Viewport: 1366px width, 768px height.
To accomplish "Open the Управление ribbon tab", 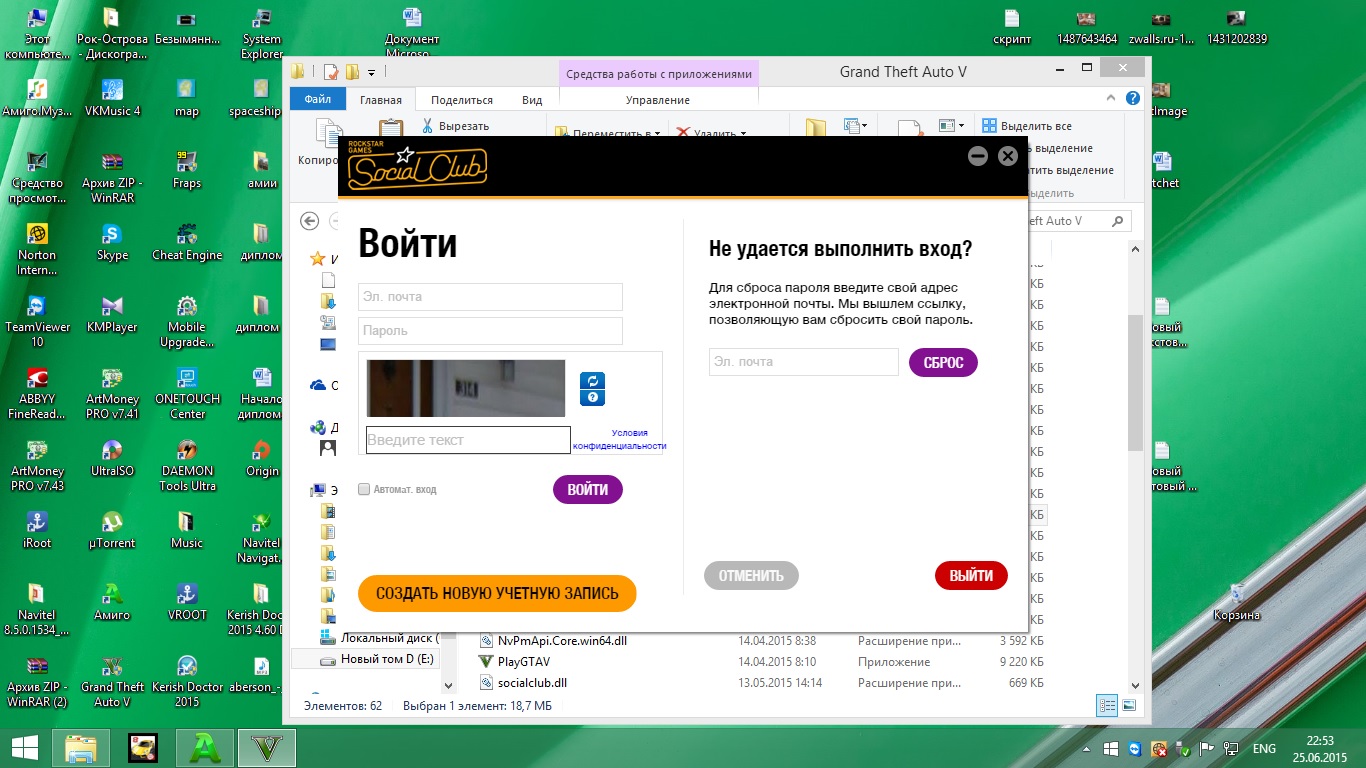I will [658, 100].
